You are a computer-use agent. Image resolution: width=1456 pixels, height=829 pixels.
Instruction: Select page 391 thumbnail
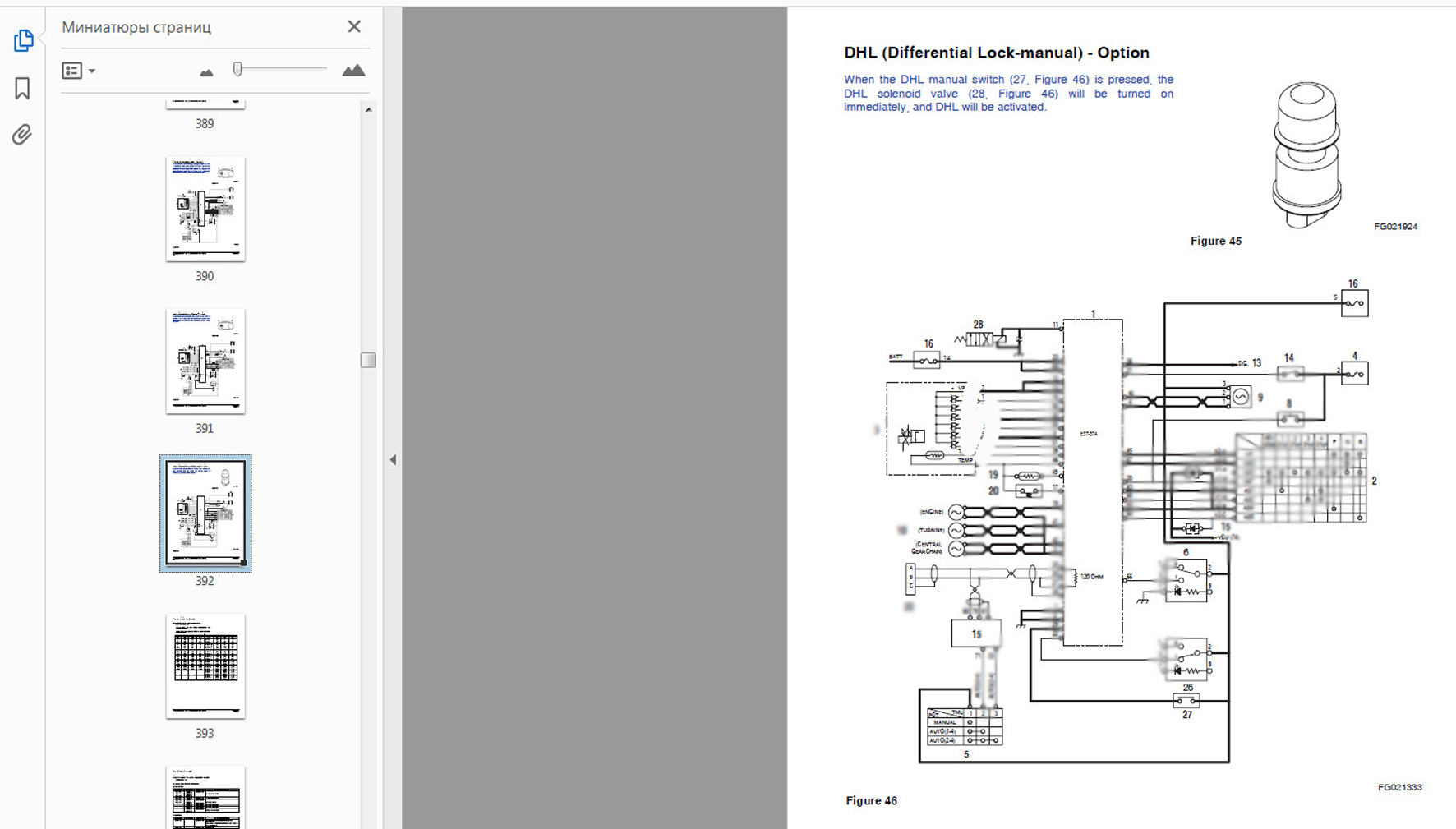[x=205, y=361]
